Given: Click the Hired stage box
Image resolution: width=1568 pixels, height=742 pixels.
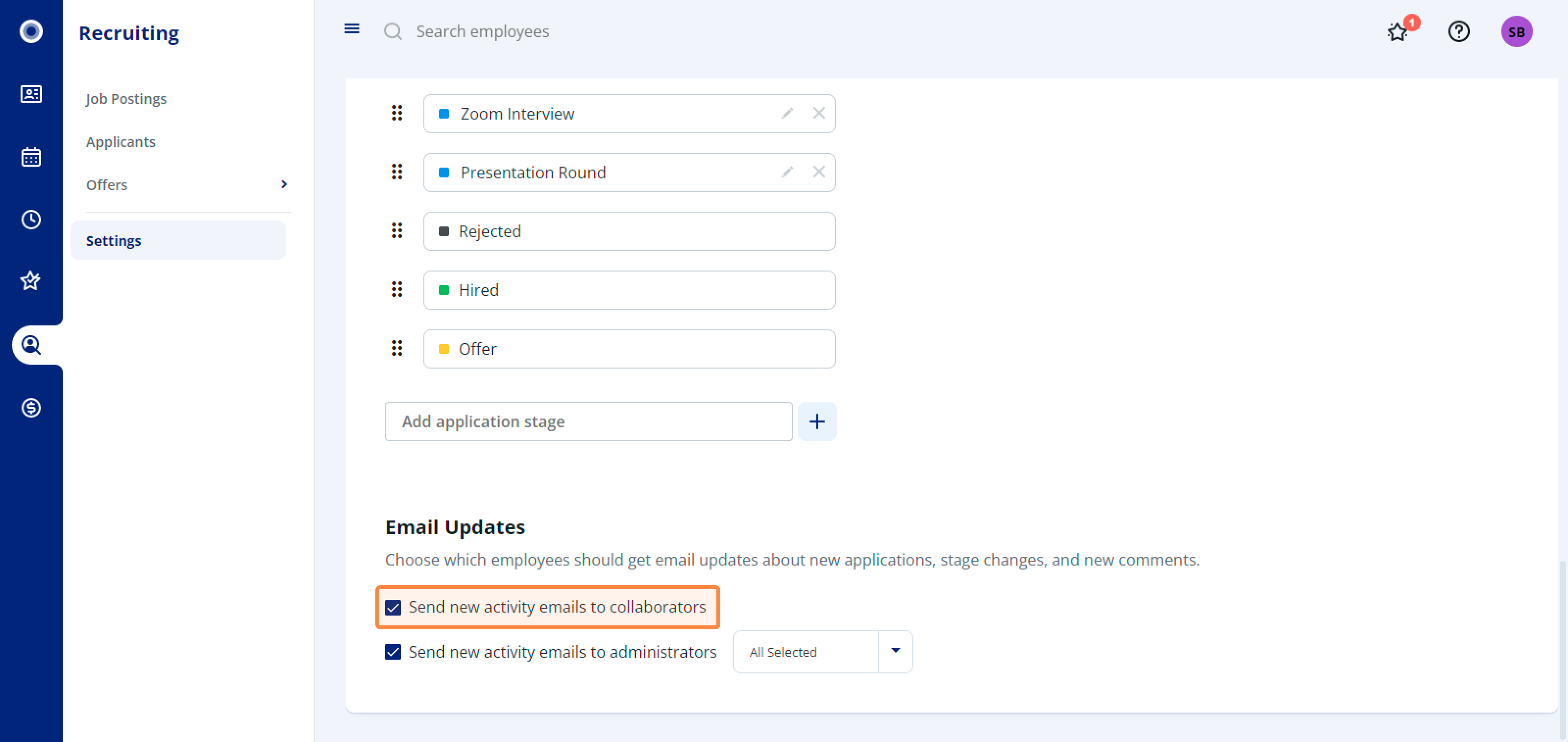Looking at the screenshot, I should [x=629, y=290].
